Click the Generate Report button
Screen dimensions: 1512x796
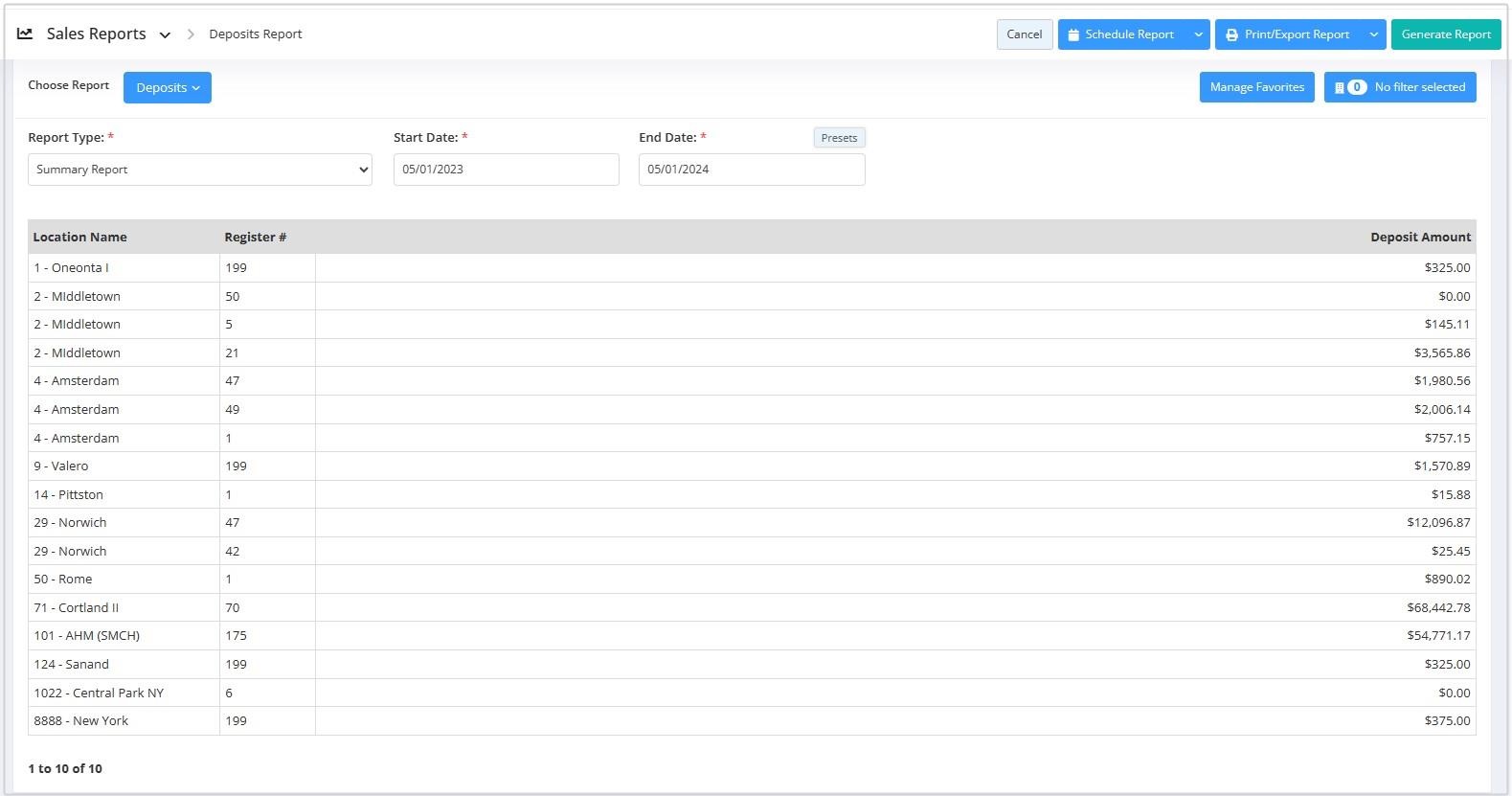click(1446, 34)
